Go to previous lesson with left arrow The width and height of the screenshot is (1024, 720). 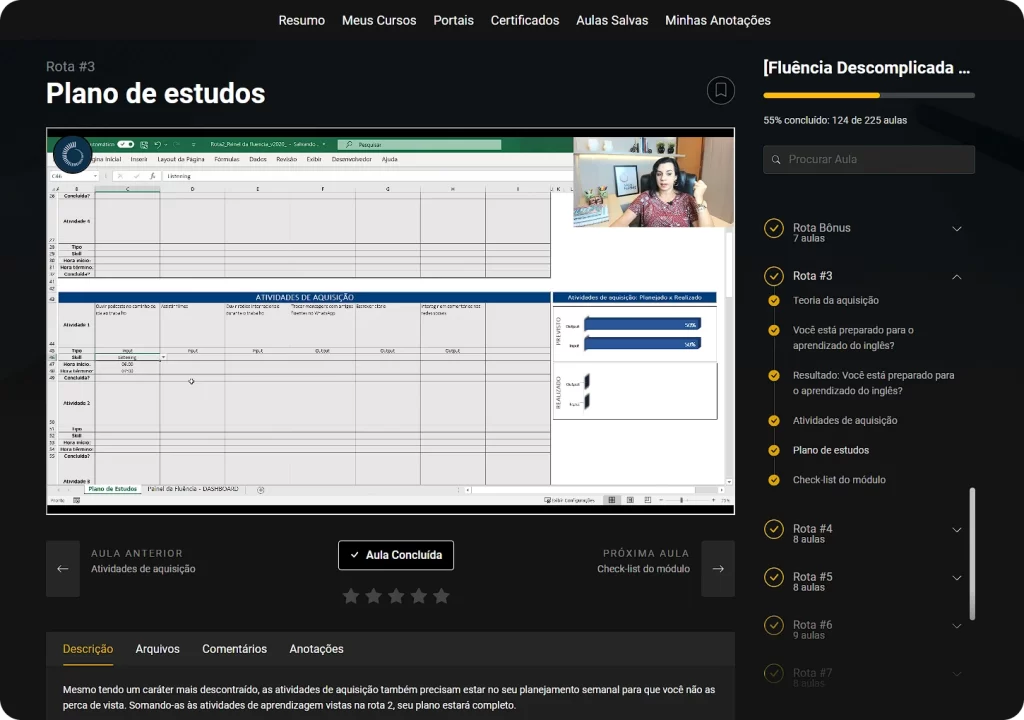(63, 568)
